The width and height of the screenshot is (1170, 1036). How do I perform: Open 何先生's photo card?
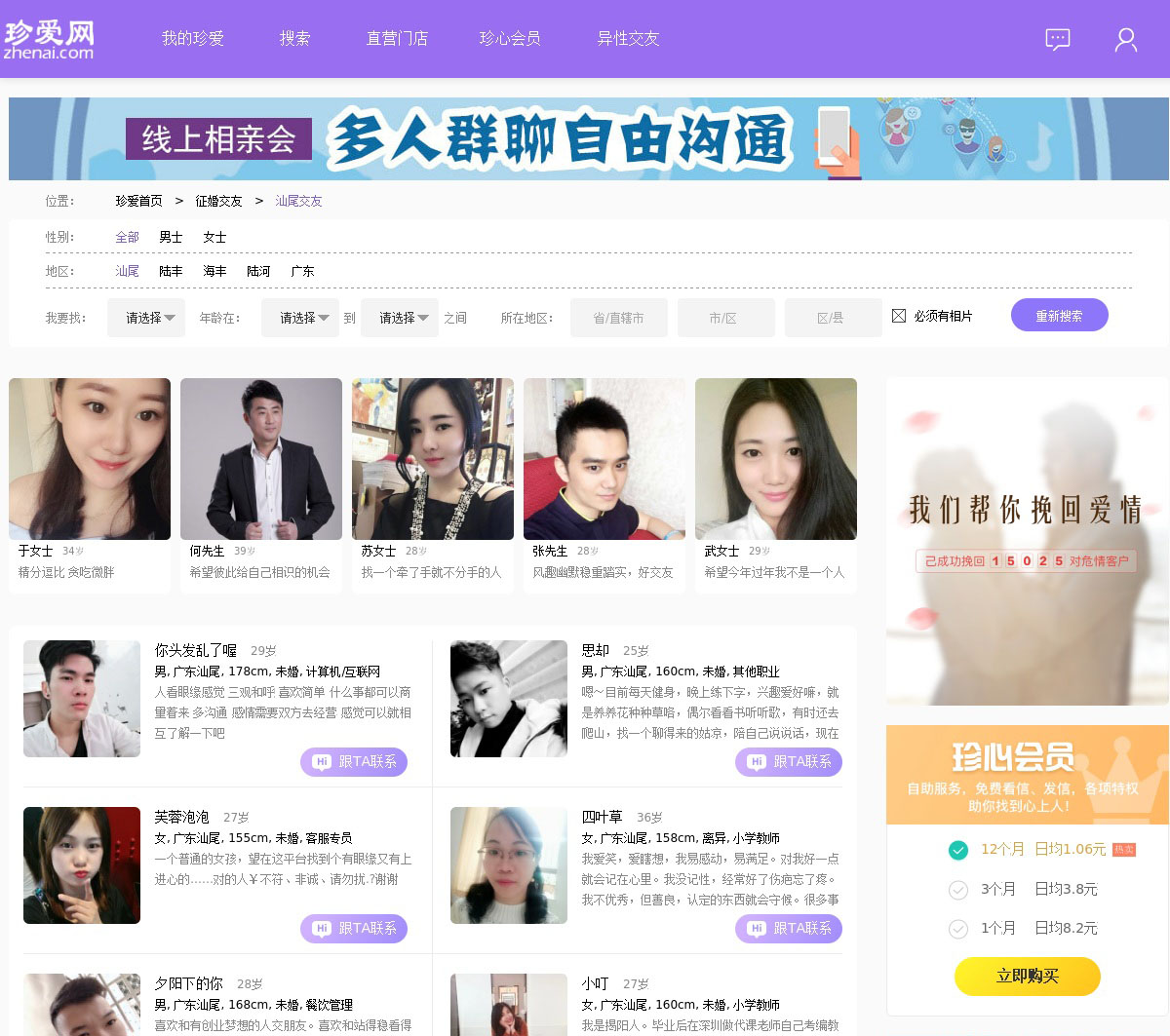pos(261,459)
